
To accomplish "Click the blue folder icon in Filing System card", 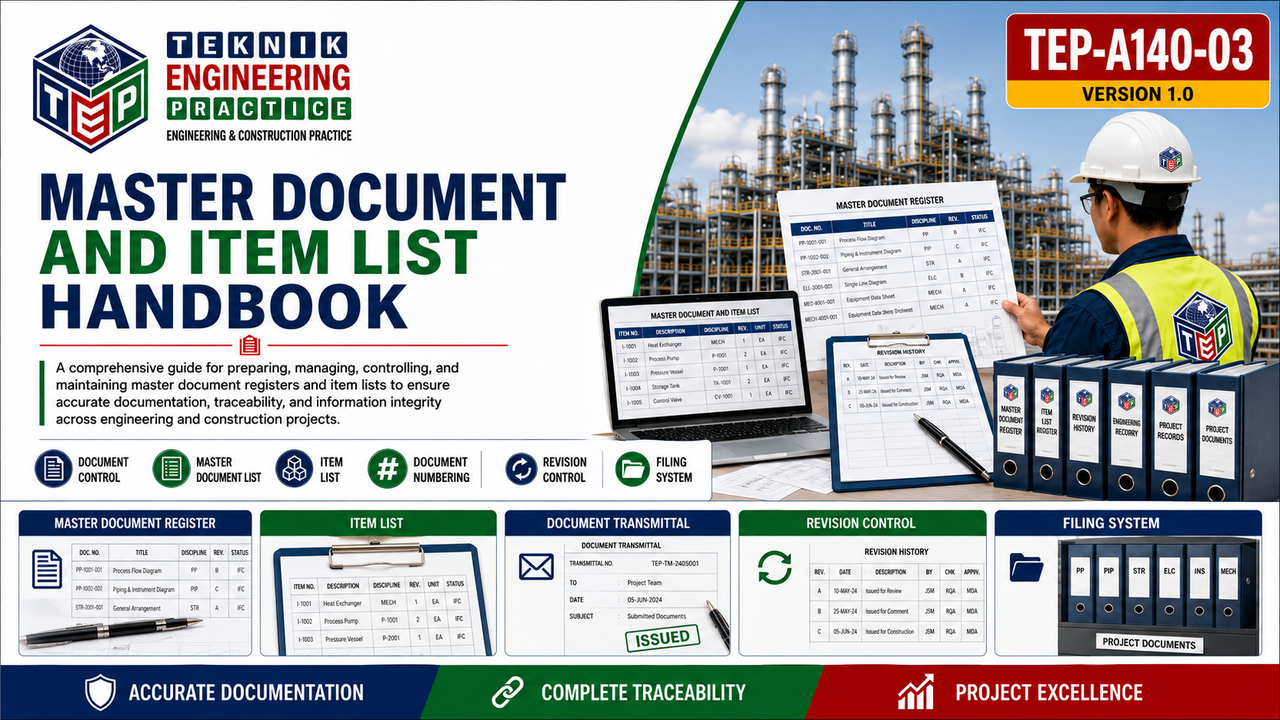I will pyautogui.click(x=1027, y=567).
